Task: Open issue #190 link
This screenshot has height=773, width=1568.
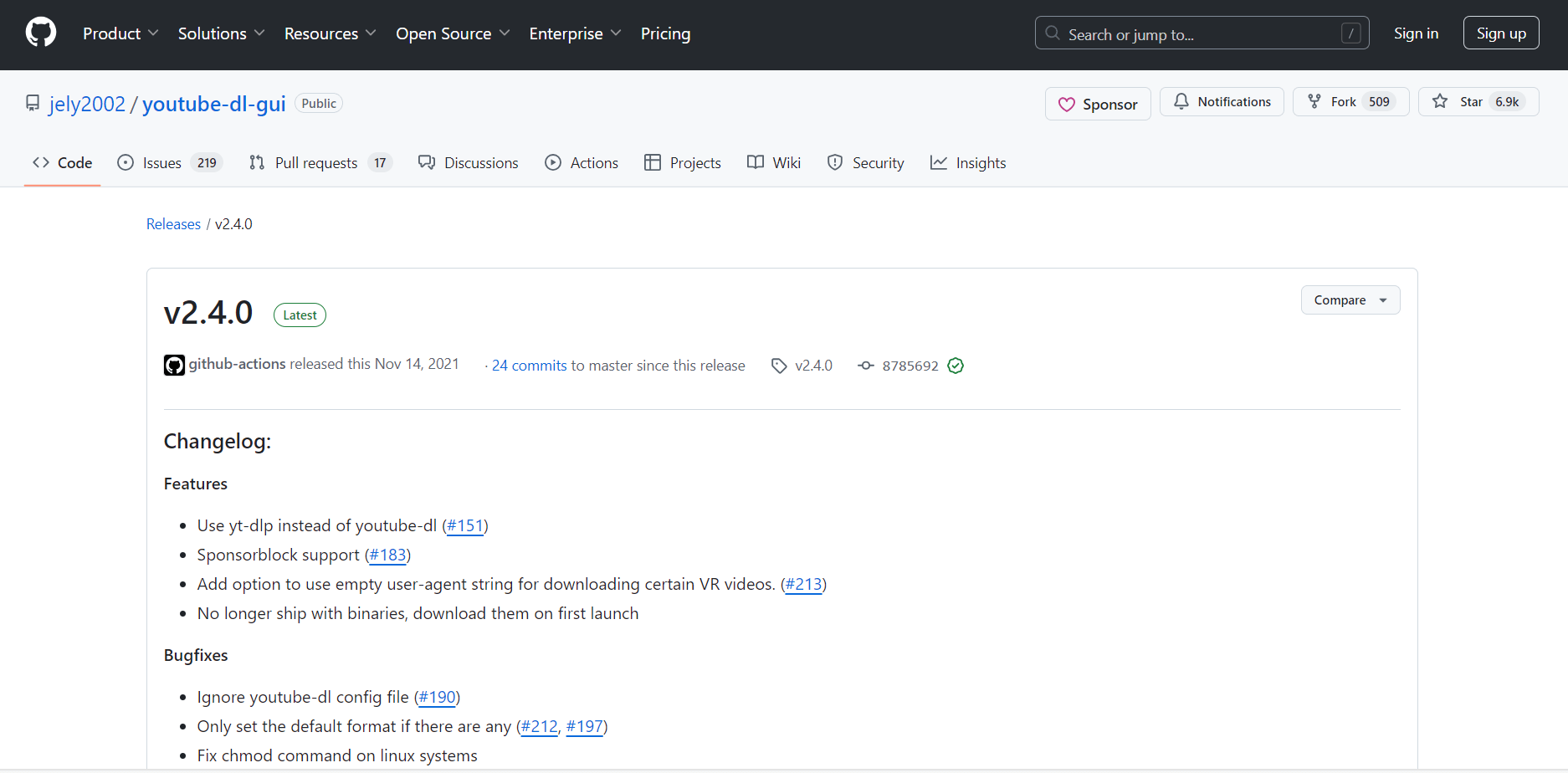Action: pyautogui.click(x=438, y=697)
